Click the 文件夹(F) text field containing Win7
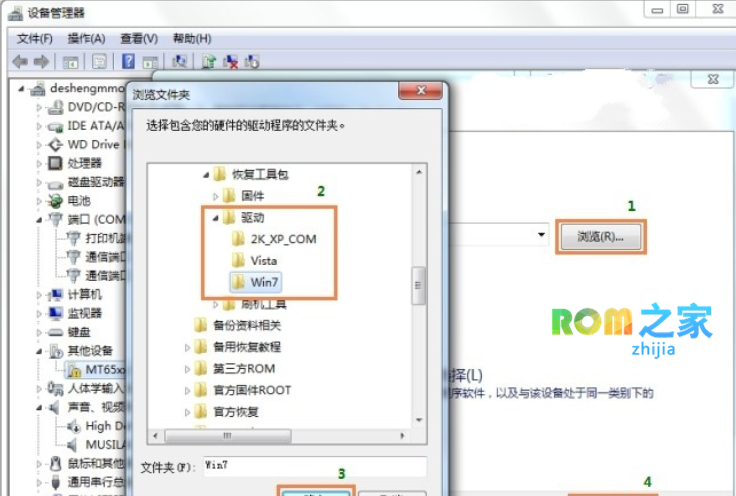736x496 pixels. coord(315,466)
